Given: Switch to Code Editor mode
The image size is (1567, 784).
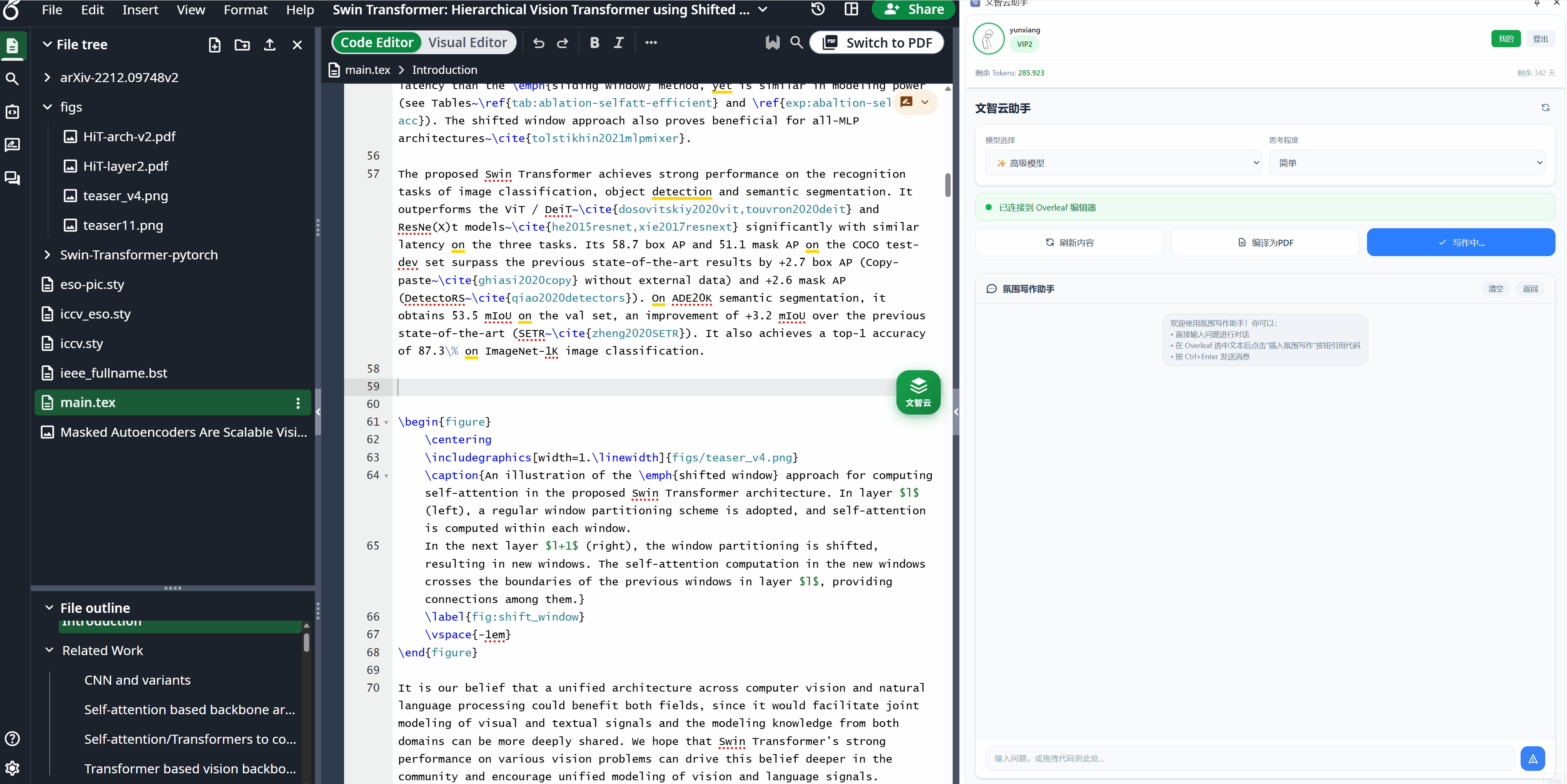Looking at the screenshot, I should (377, 43).
